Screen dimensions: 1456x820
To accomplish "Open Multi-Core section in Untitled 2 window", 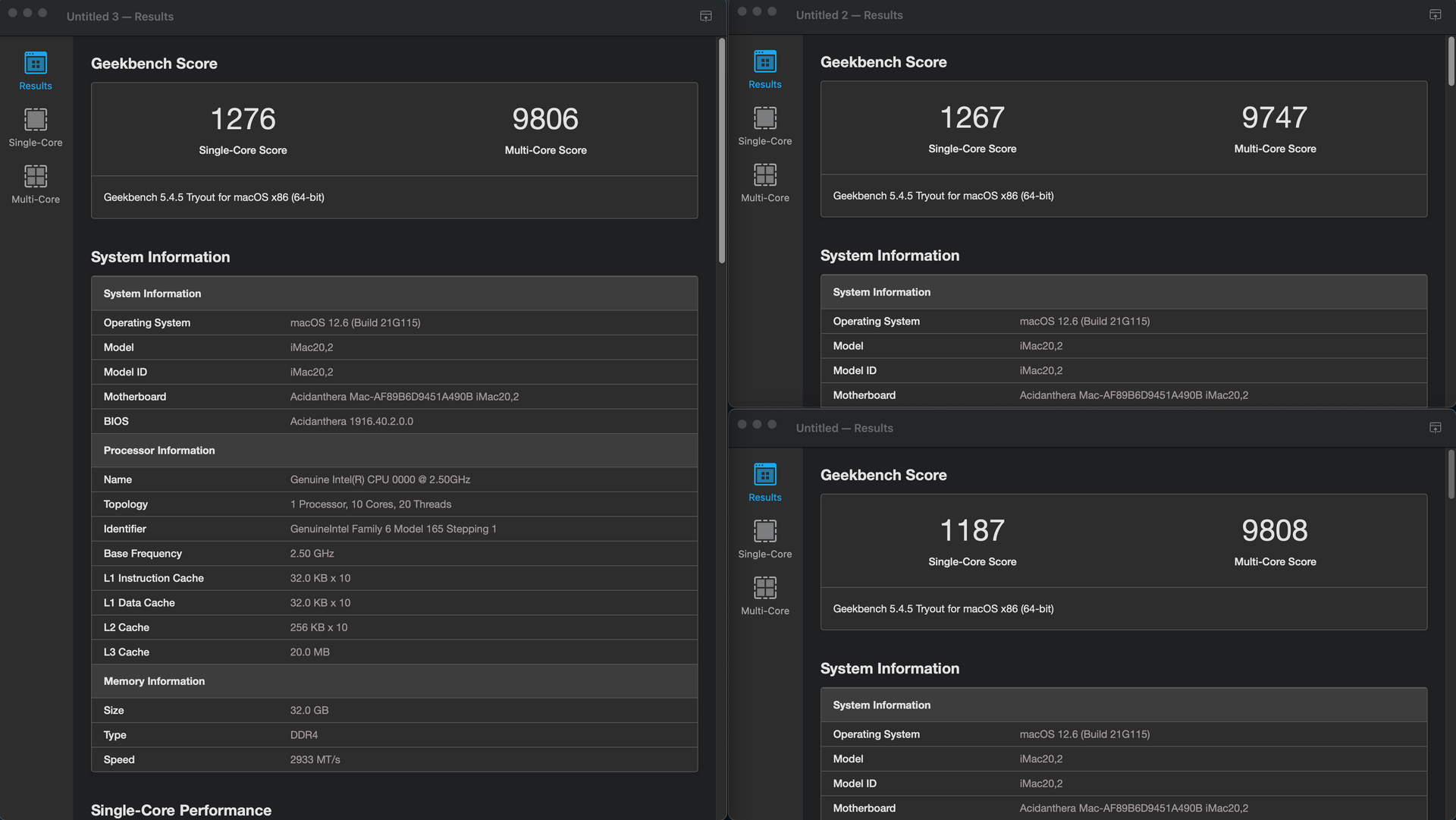I will tap(764, 183).
